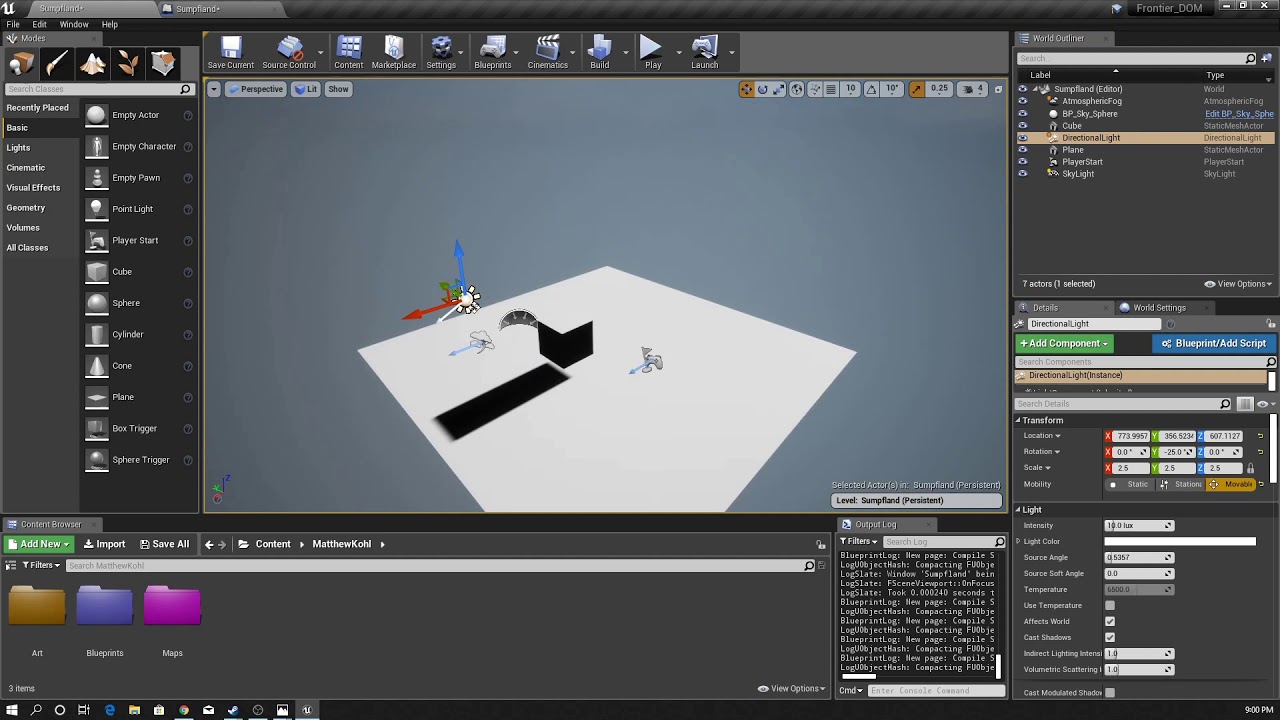This screenshot has width=1280, height=720.
Task: Open Add Component dropdown
Action: (1063, 343)
